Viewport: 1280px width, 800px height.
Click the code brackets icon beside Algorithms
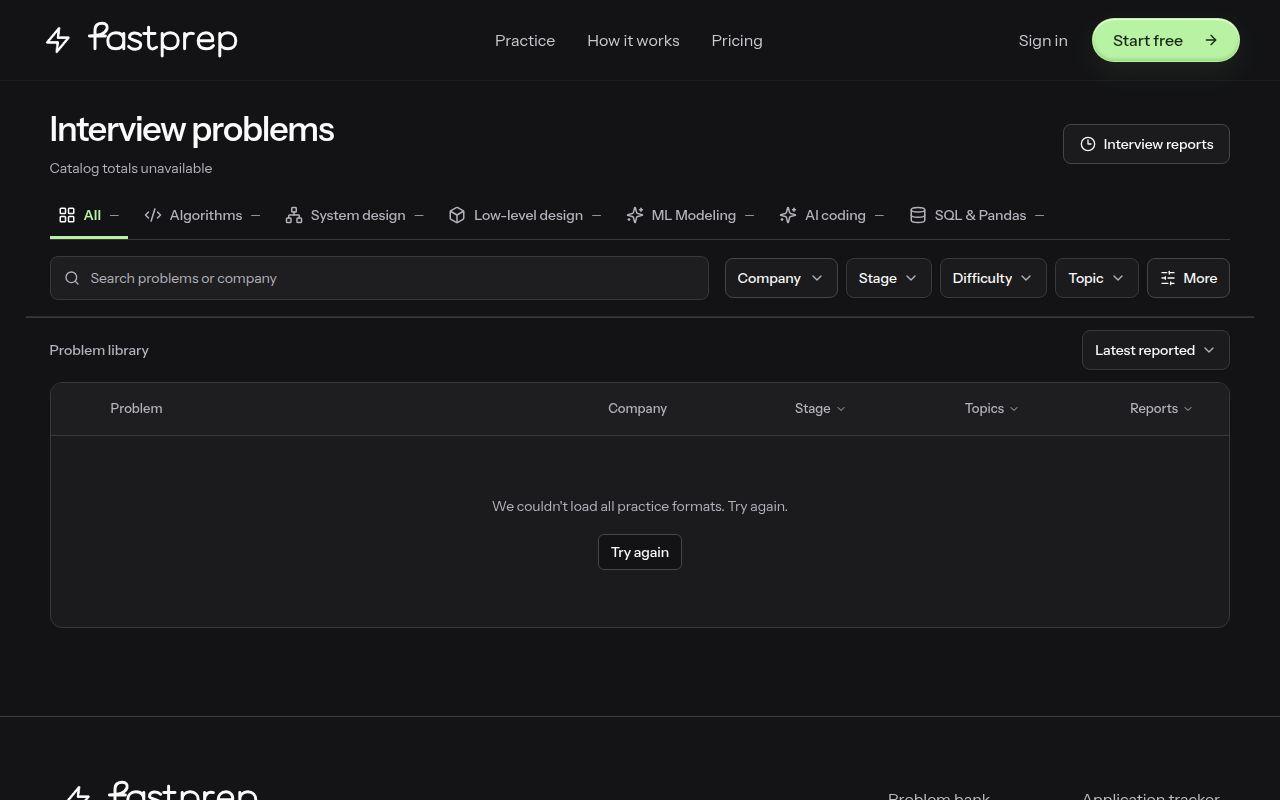tap(153, 215)
